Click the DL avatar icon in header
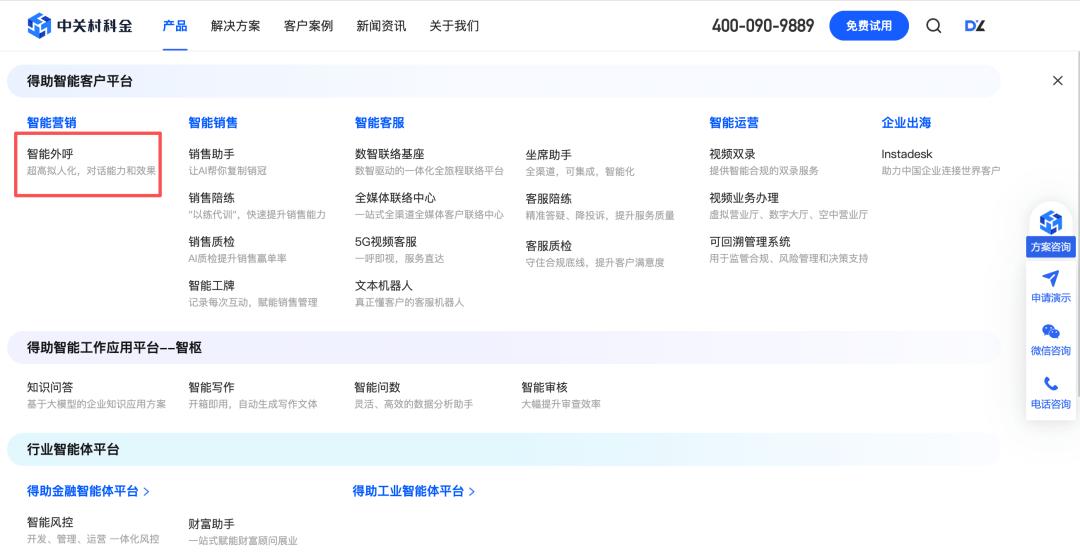The height and width of the screenshot is (552, 1080). point(975,26)
